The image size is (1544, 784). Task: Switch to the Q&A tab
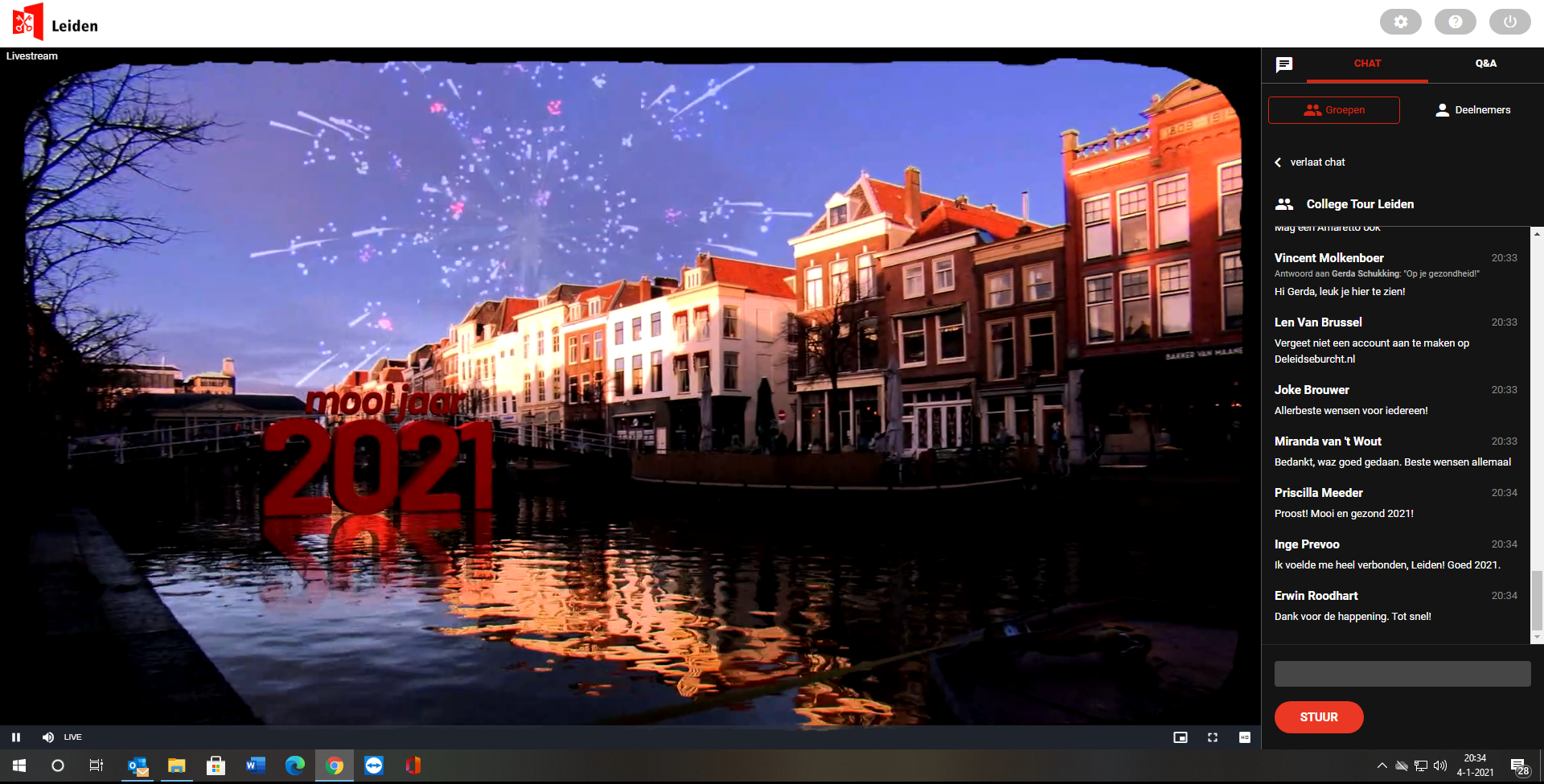(x=1485, y=64)
